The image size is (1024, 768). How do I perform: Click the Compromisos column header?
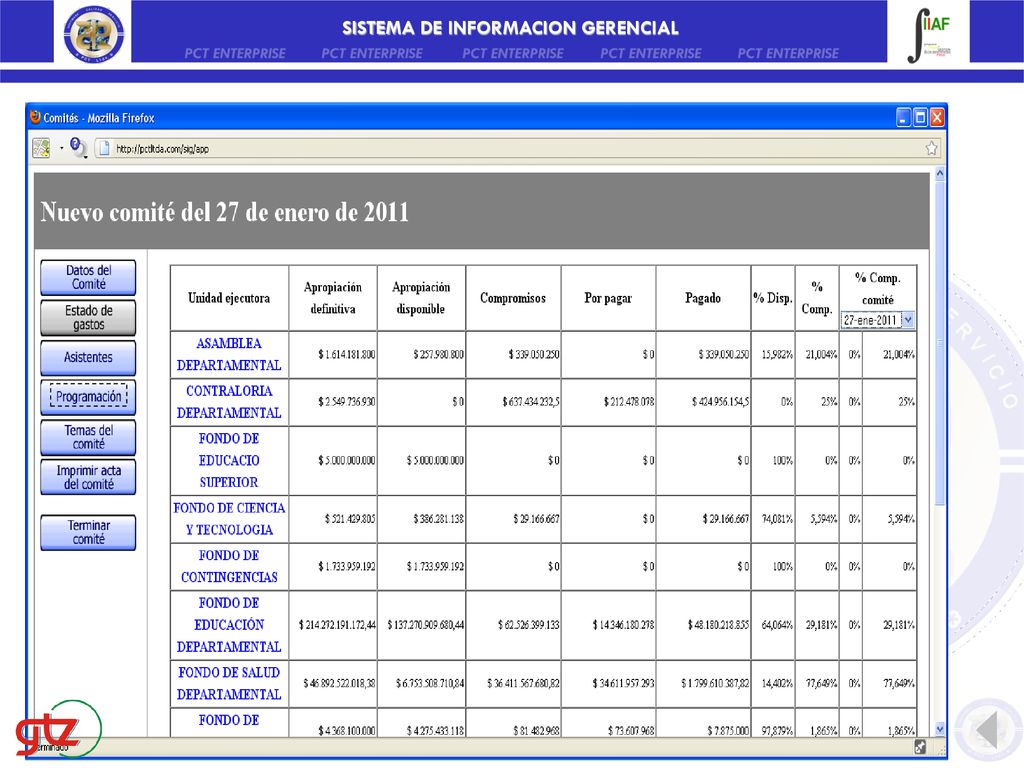(x=513, y=298)
